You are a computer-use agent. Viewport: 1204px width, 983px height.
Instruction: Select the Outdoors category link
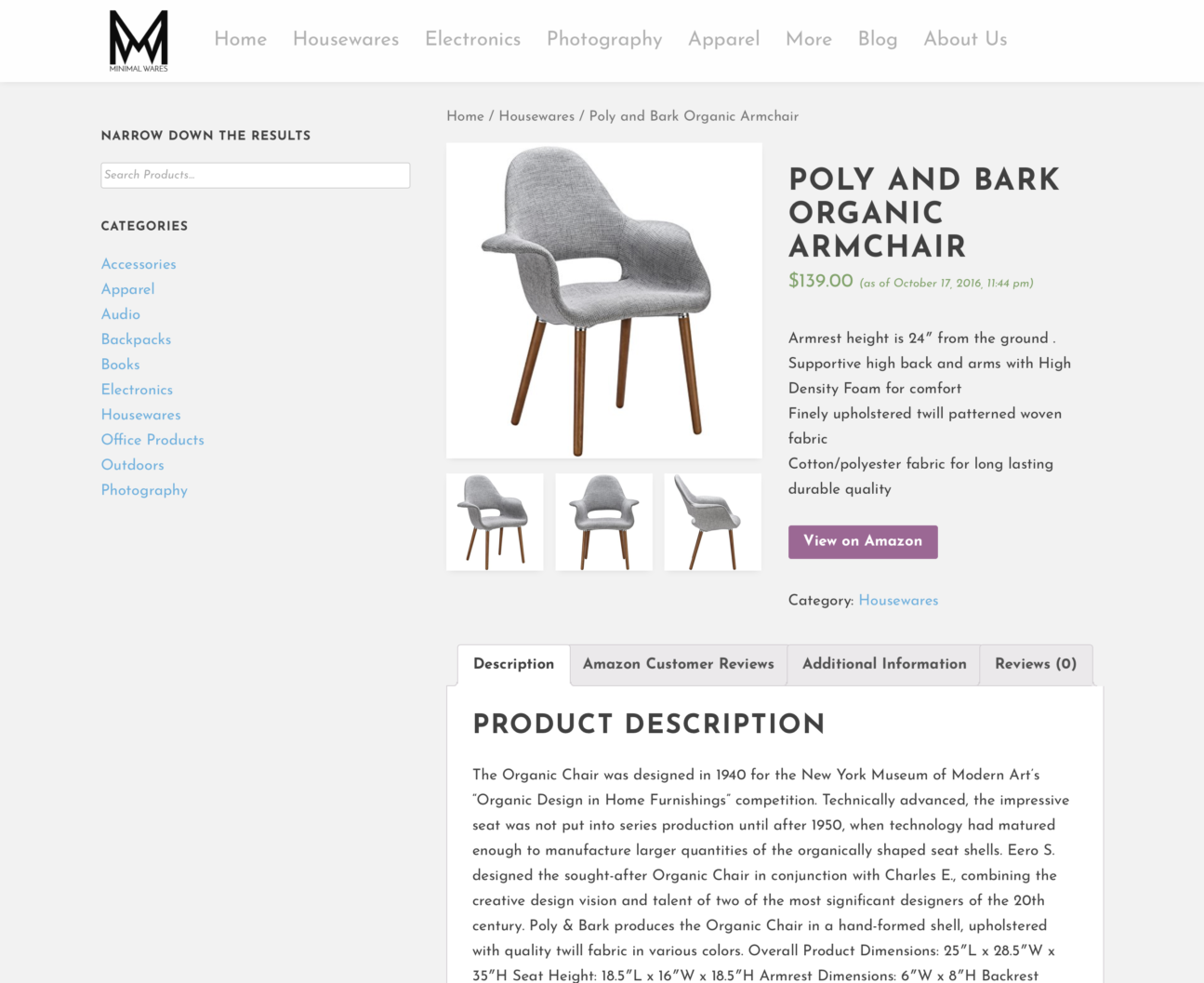(x=133, y=465)
